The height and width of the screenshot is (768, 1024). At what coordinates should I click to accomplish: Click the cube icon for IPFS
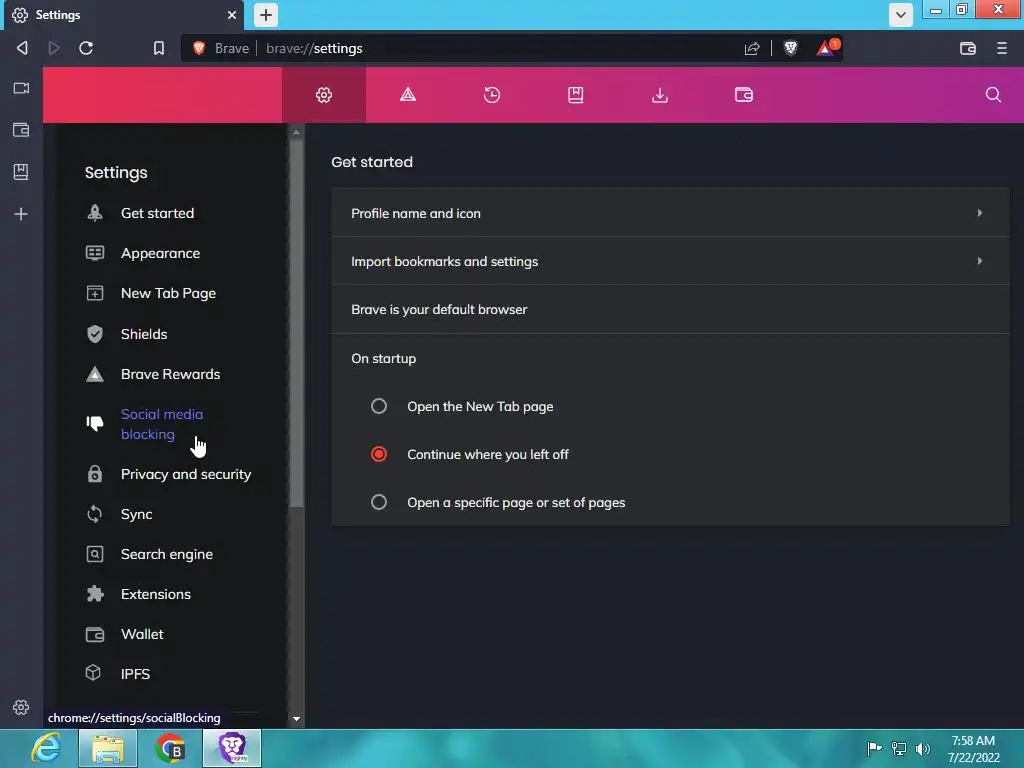[x=94, y=673]
